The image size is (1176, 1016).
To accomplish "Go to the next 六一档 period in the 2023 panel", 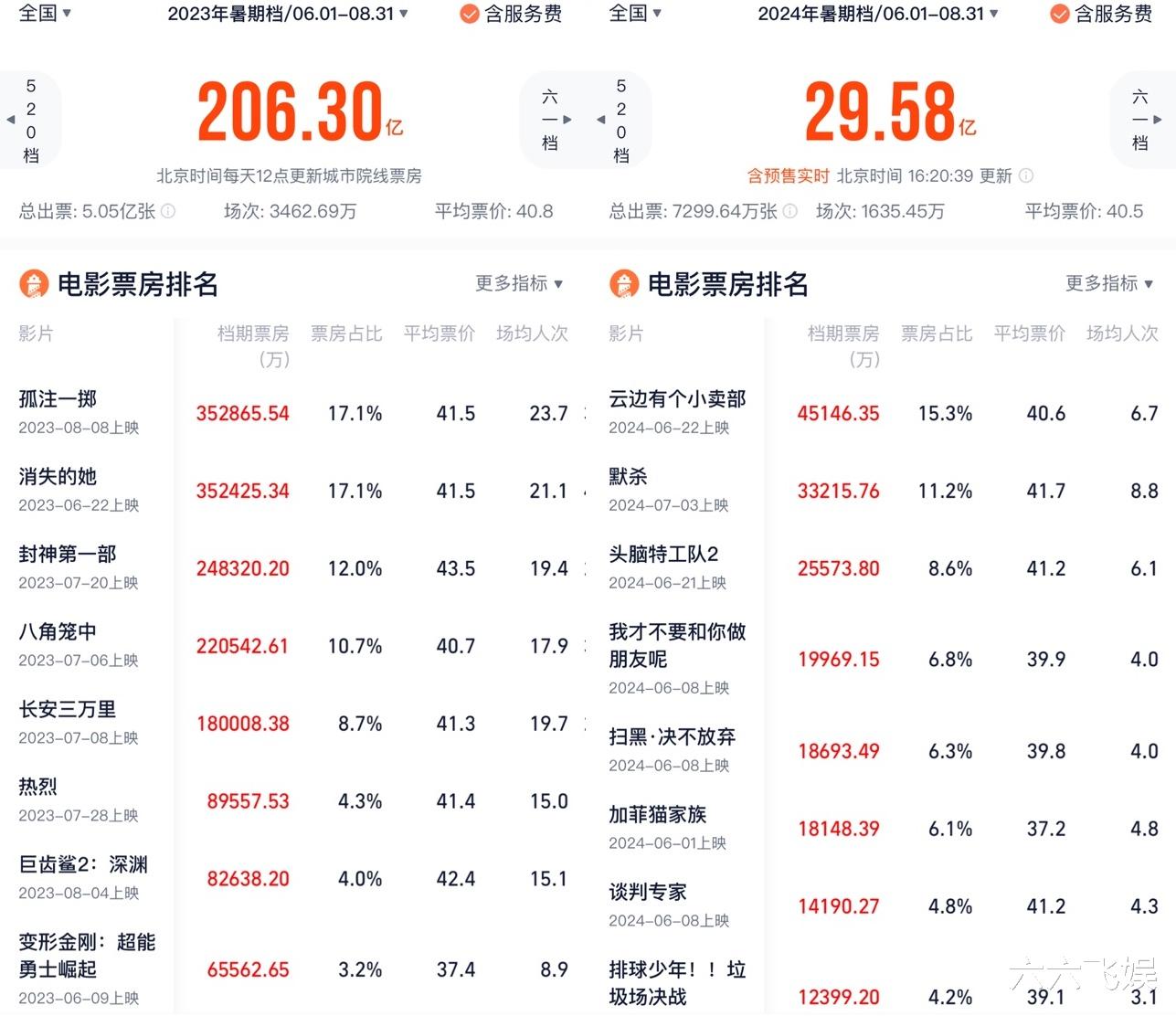I will coord(552,120).
